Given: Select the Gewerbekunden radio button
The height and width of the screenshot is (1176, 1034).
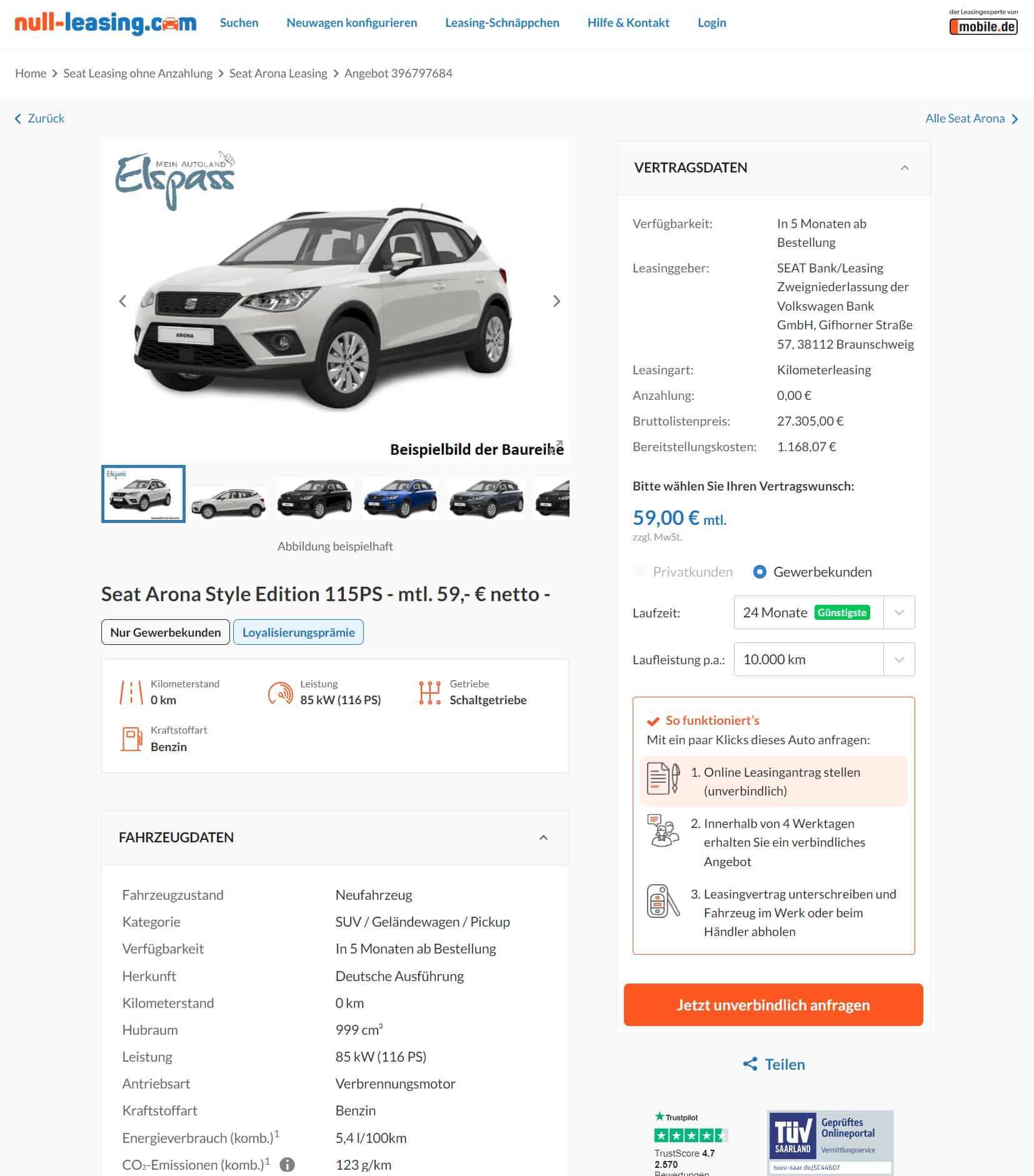Looking at the screenshot, I should (760, 572).
